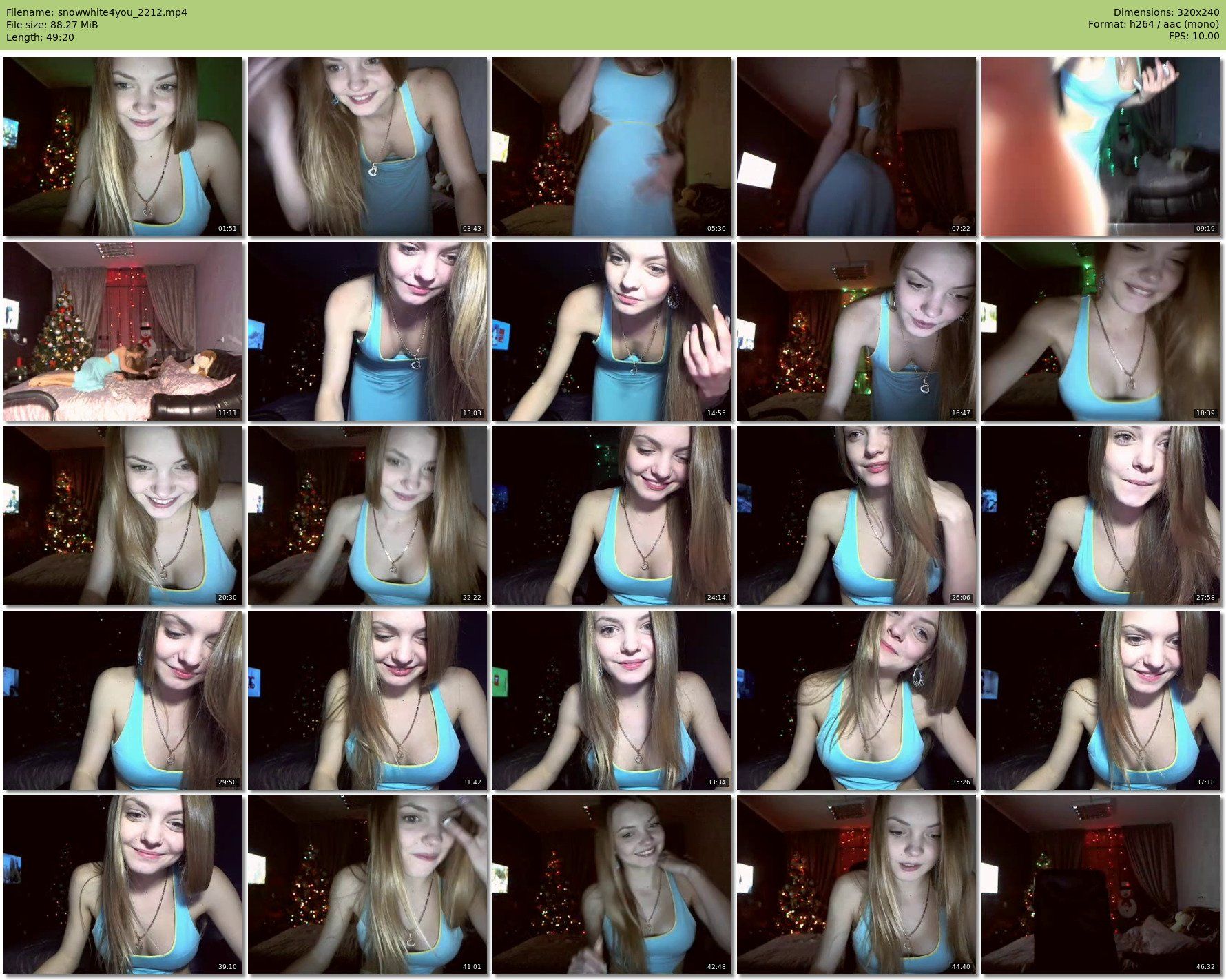The height and width of the screenshot is (980, 1226).
Task: Open the wide room thumbnail at 11:11
Action: click(x=123, y=331)
